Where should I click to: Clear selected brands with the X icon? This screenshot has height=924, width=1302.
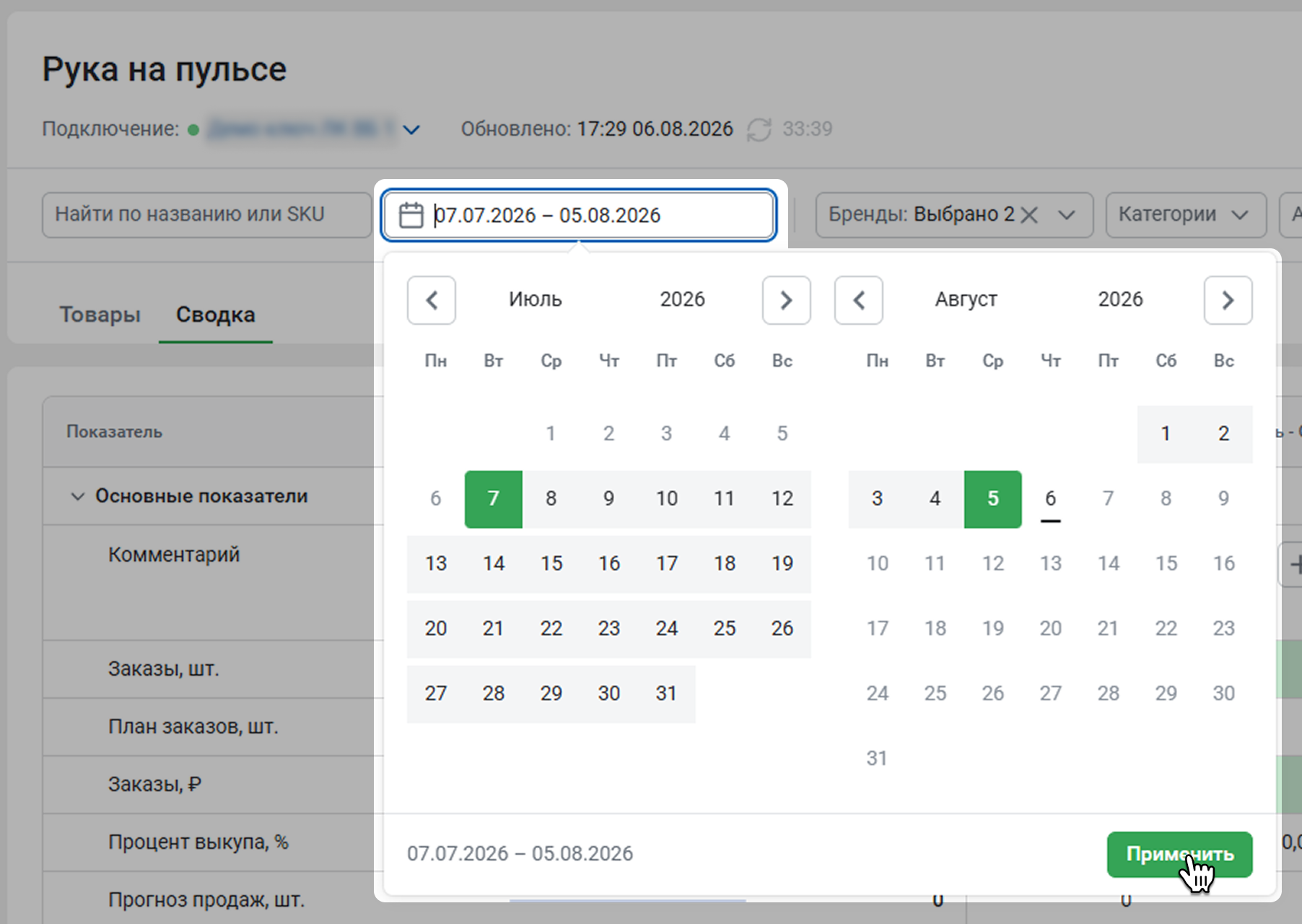pos(1030,215)
